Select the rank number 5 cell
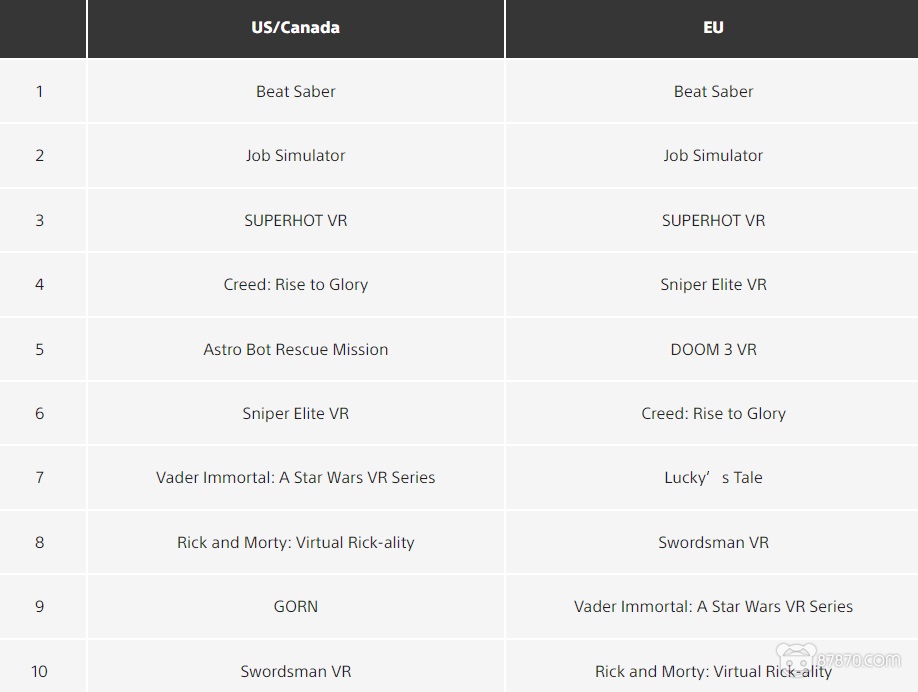Viewport: 918px width, 692px height. 40,349
